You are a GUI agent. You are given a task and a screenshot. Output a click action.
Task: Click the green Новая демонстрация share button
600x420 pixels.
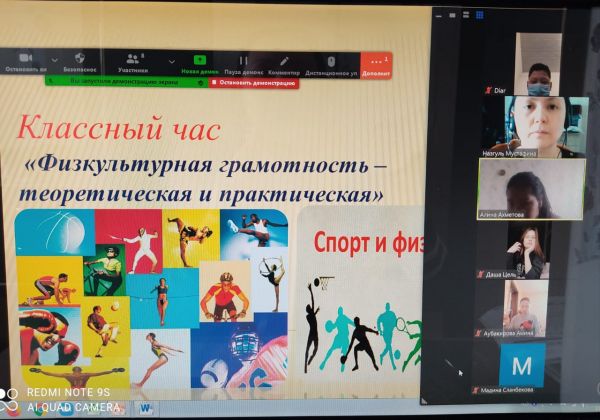click(x=200, y=60)
